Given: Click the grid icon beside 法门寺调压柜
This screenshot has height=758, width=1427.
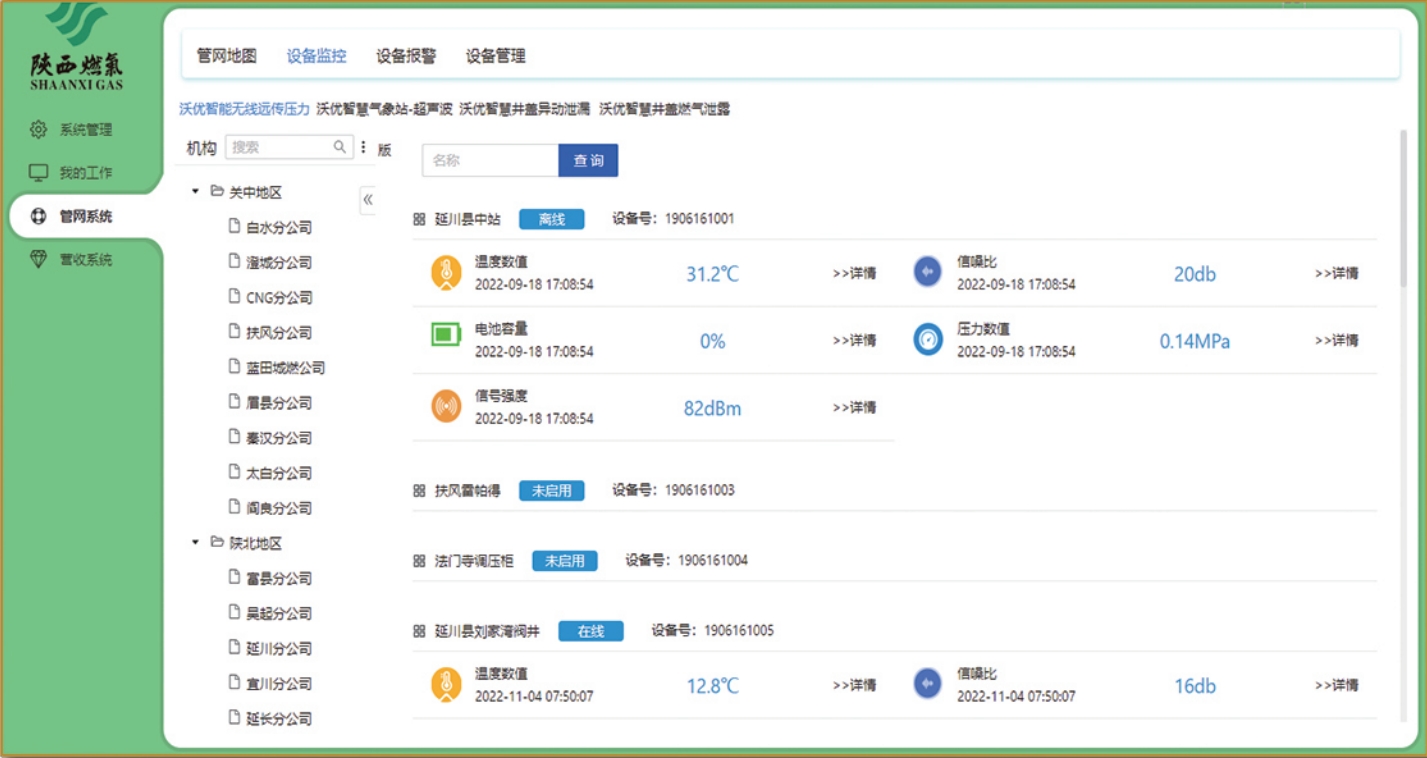Looking at the screenshot, I should click(420, 561).
